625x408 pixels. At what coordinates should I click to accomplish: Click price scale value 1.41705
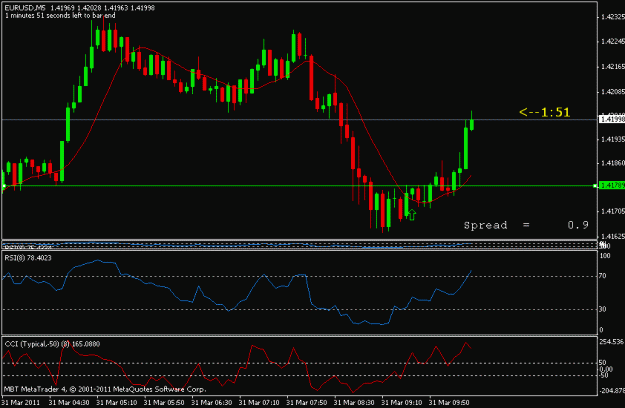(x=613, y=211)
